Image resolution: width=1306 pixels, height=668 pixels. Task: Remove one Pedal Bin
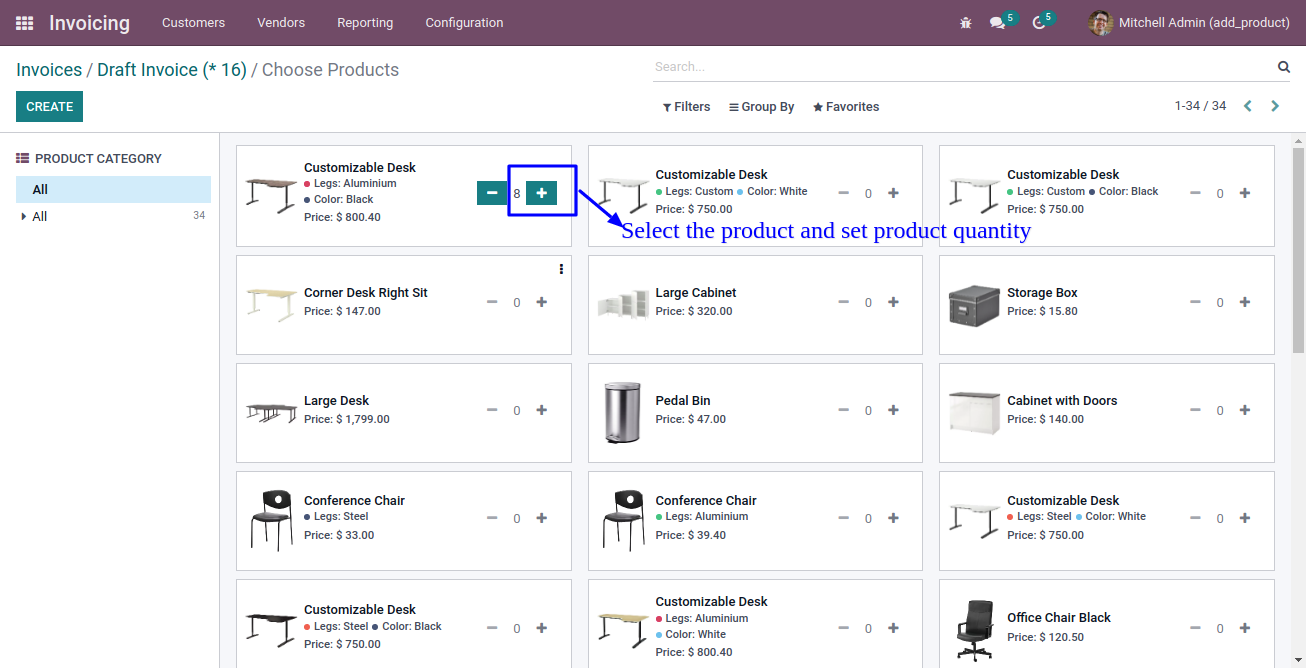pyautogui.click(x=844, y=410)
